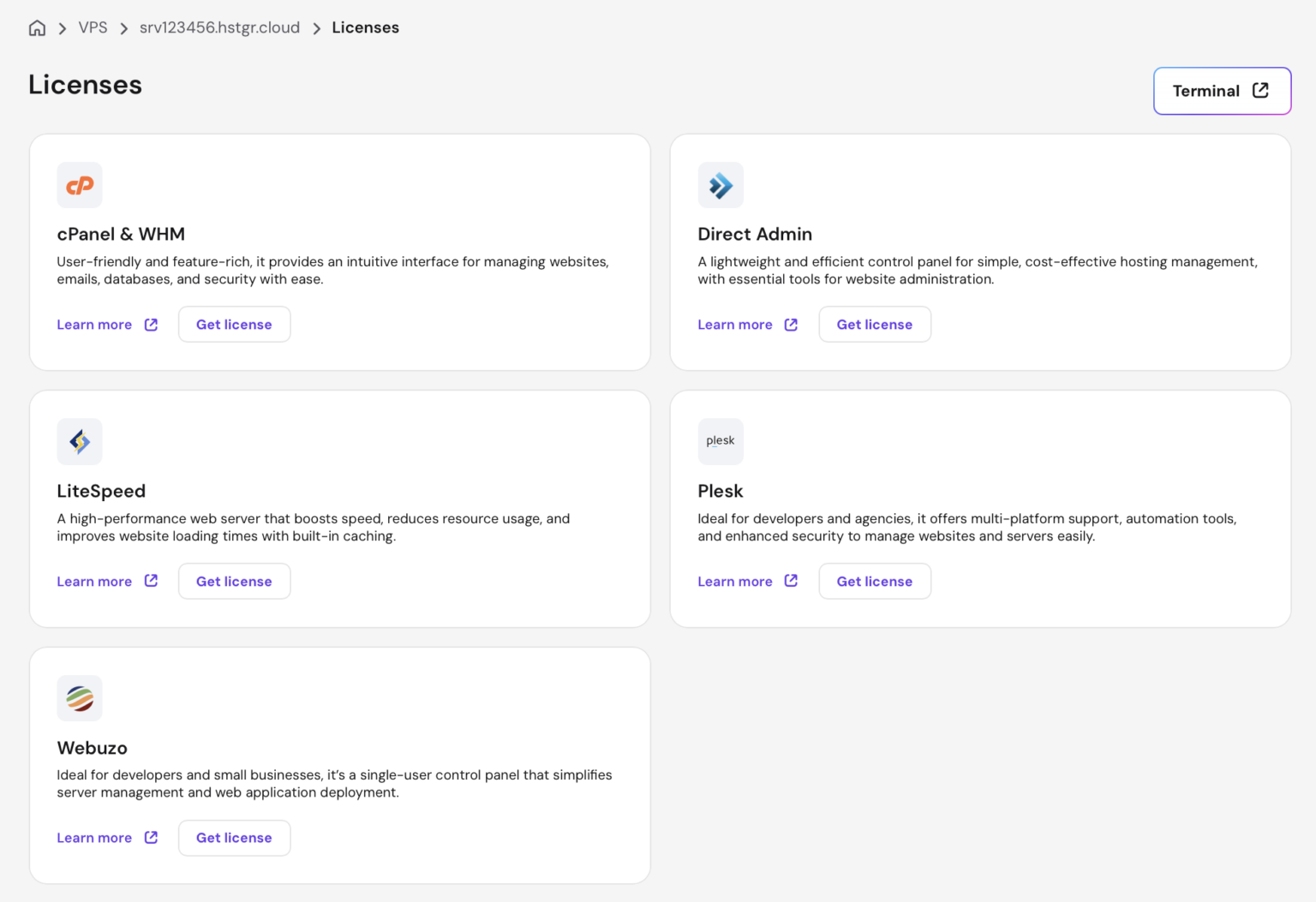The height and width of the screenshot is (902, 1316).
Task: Navigate to the VPS breadcrumb
Action: (x=93, y=28)
